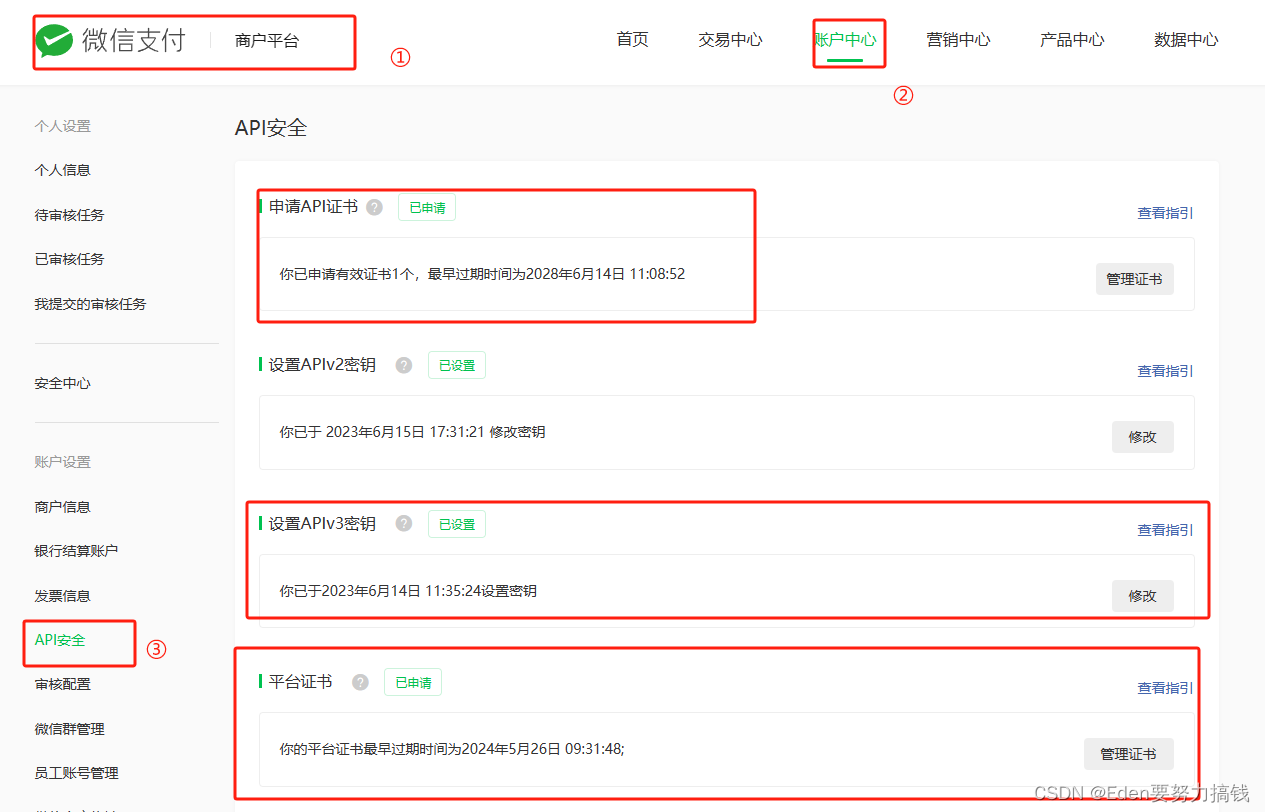
Task: Click 管理证书 for the API certificate
Action: (x=1134, y=279)
